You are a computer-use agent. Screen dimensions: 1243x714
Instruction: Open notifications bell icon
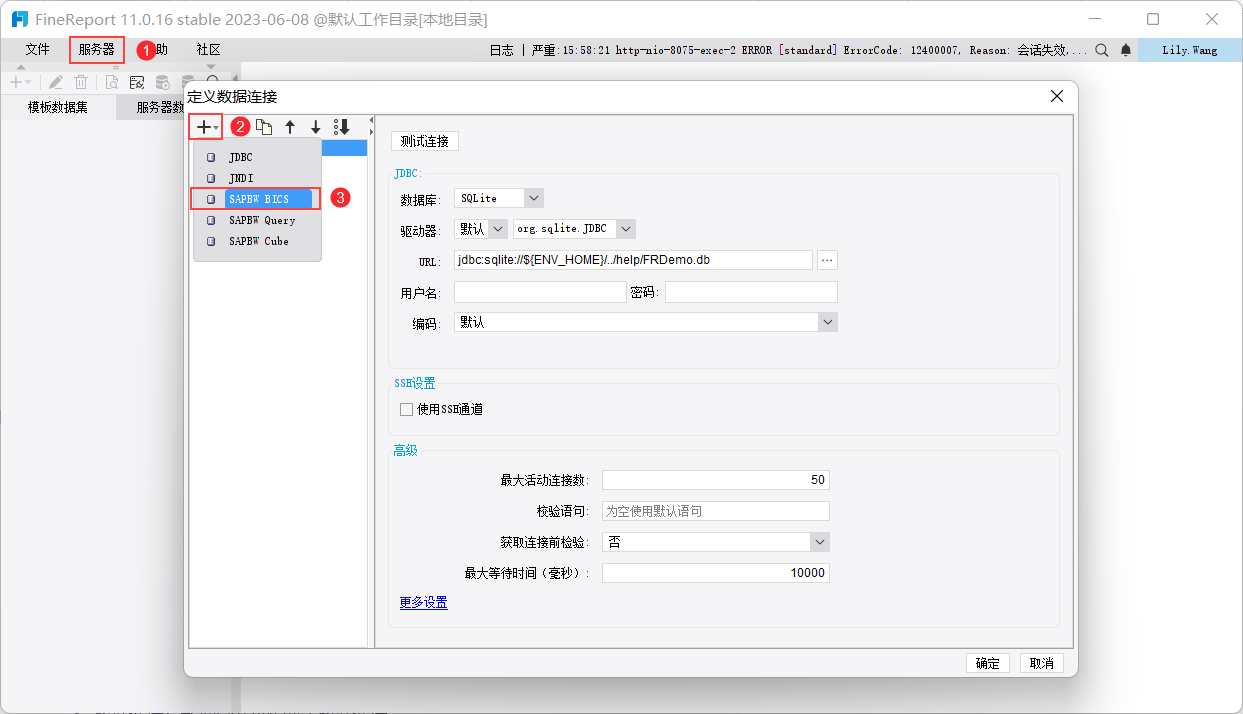point(1126,50)
